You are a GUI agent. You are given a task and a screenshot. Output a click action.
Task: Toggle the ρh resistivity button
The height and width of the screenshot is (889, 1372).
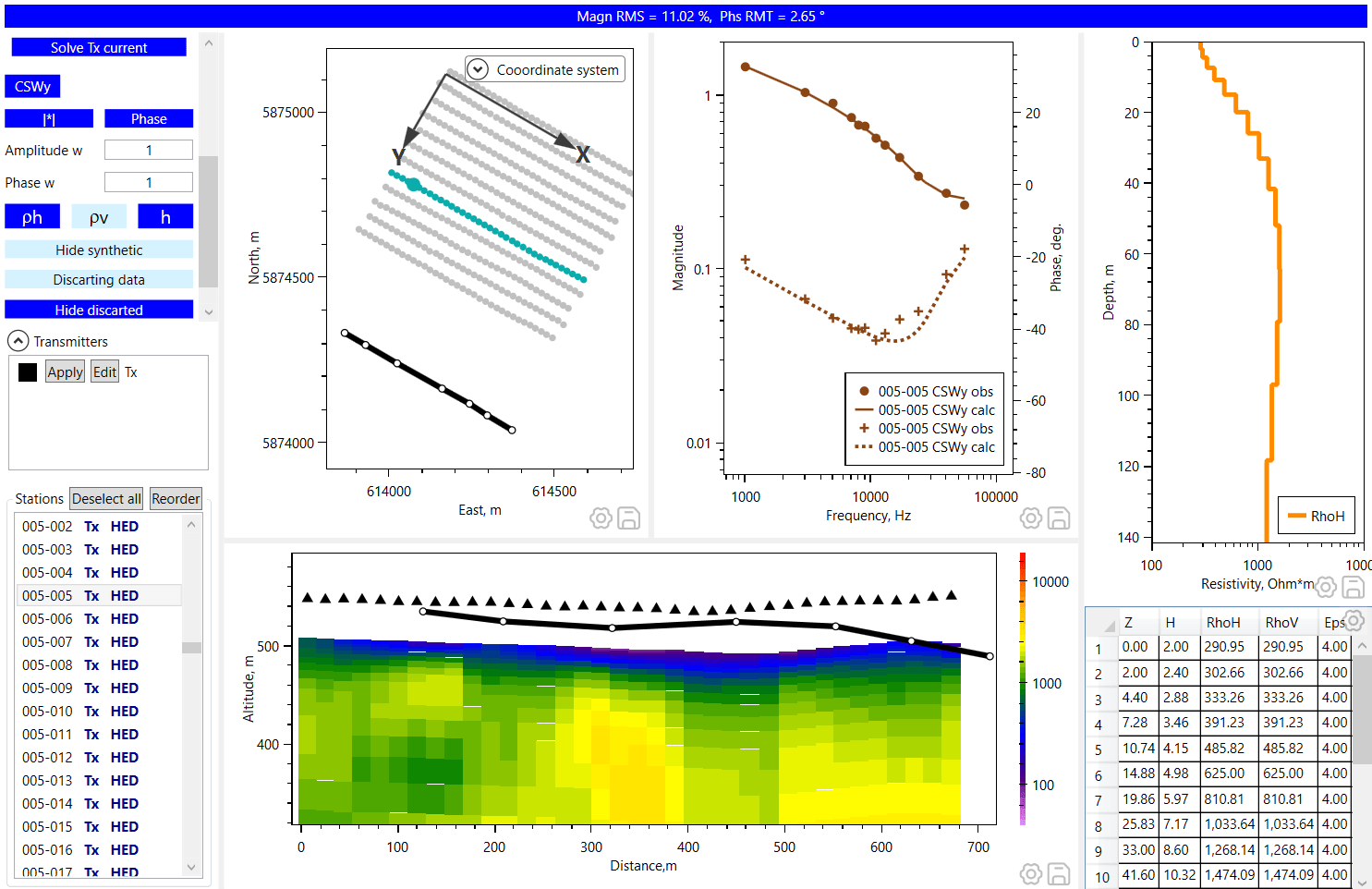pyautogui.click(x=32, y=216)
